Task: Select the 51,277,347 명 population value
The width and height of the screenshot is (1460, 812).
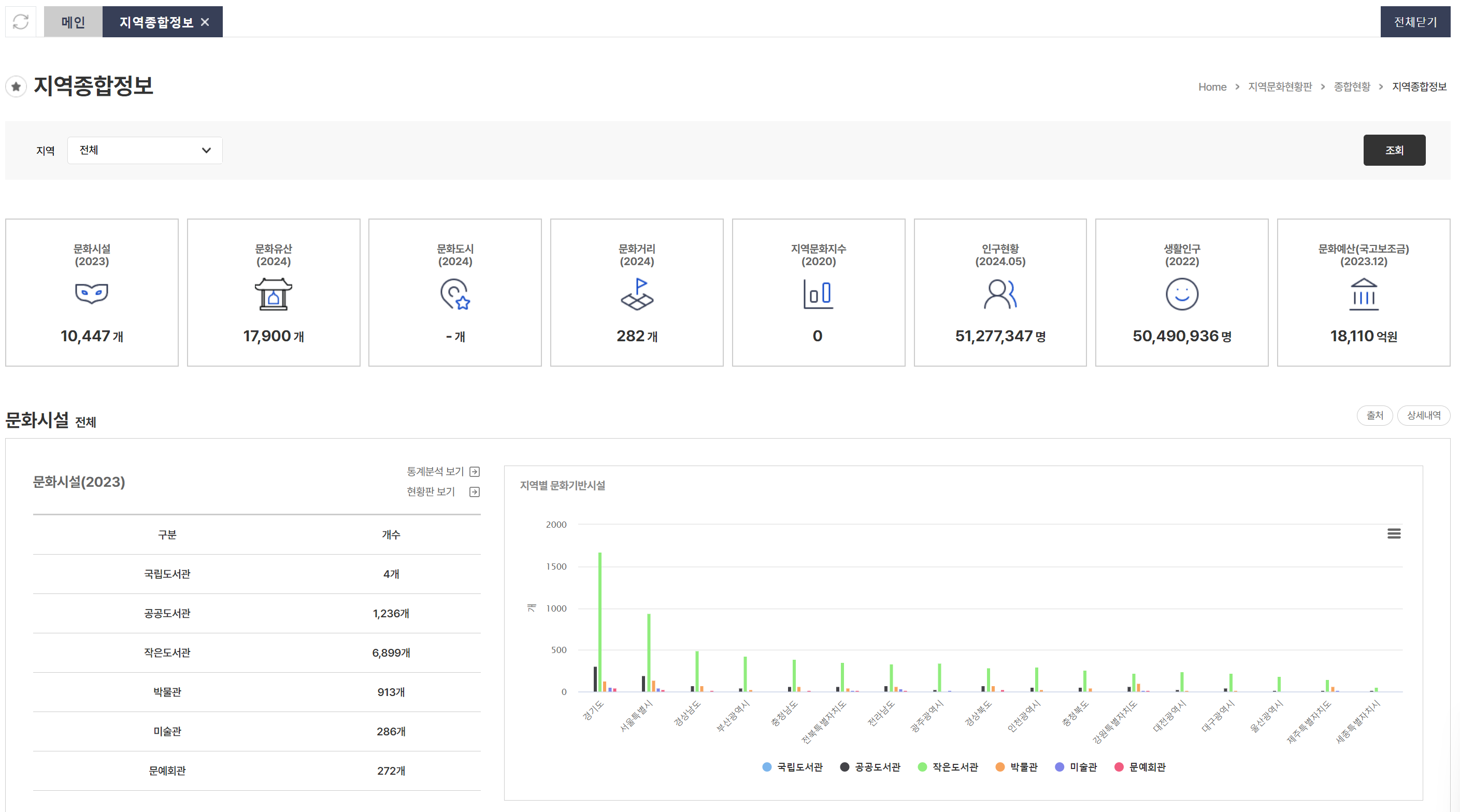Action: click(x=1000, y=336)
